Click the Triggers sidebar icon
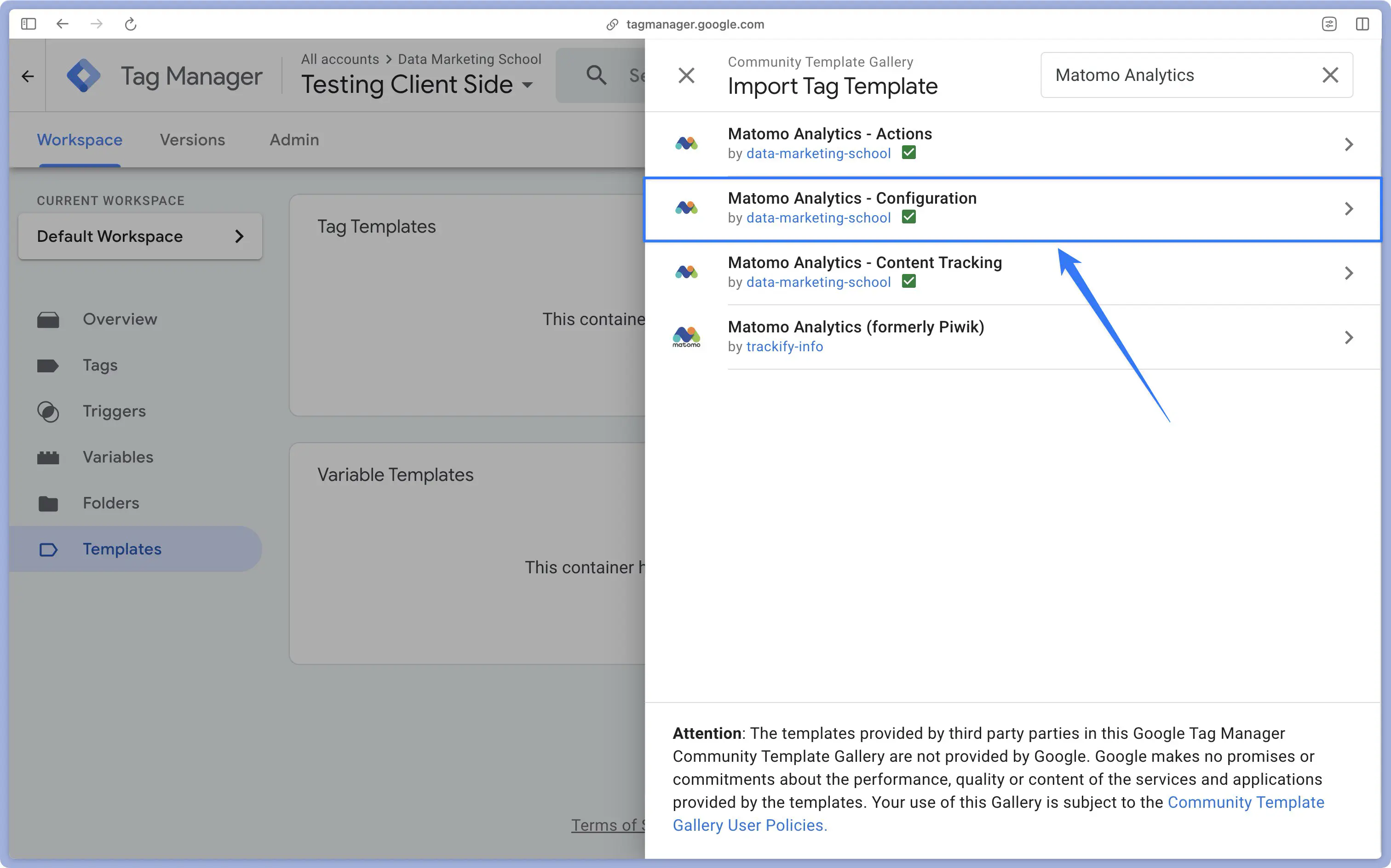This screenshot has width=1391, height=868. pos(48,411)
